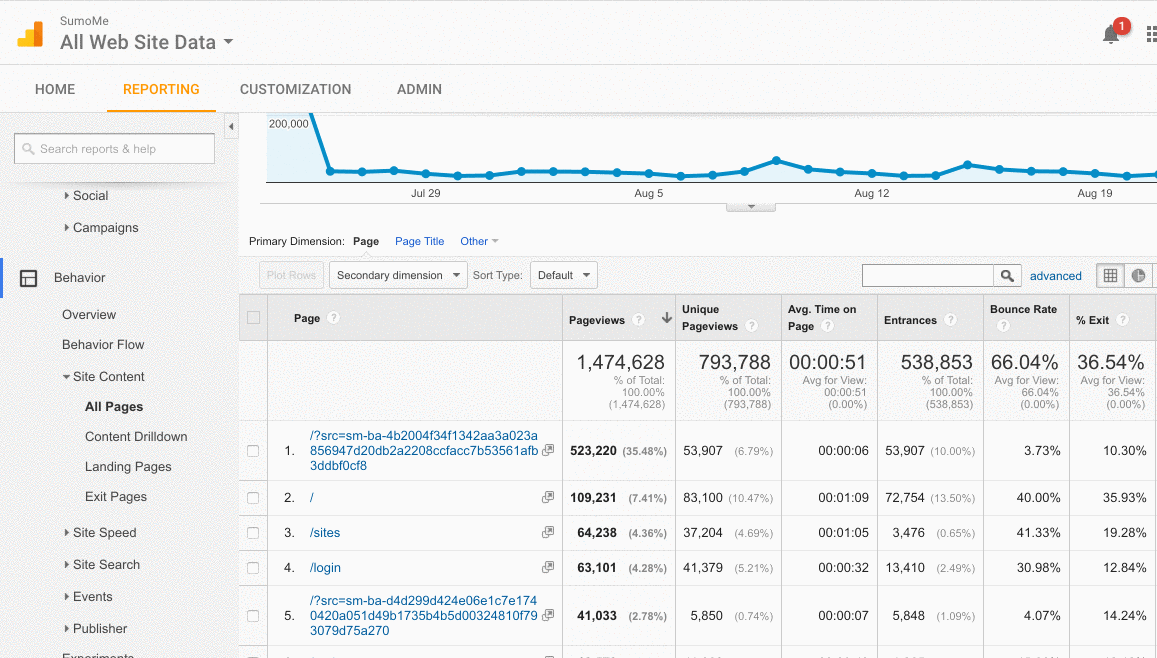Expand the Site Speed section
The image size is (1157, 658).
tap(100, 533)
